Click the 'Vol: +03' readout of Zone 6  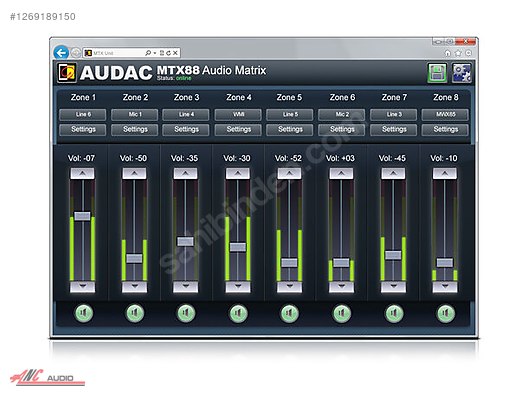(340, 158)
